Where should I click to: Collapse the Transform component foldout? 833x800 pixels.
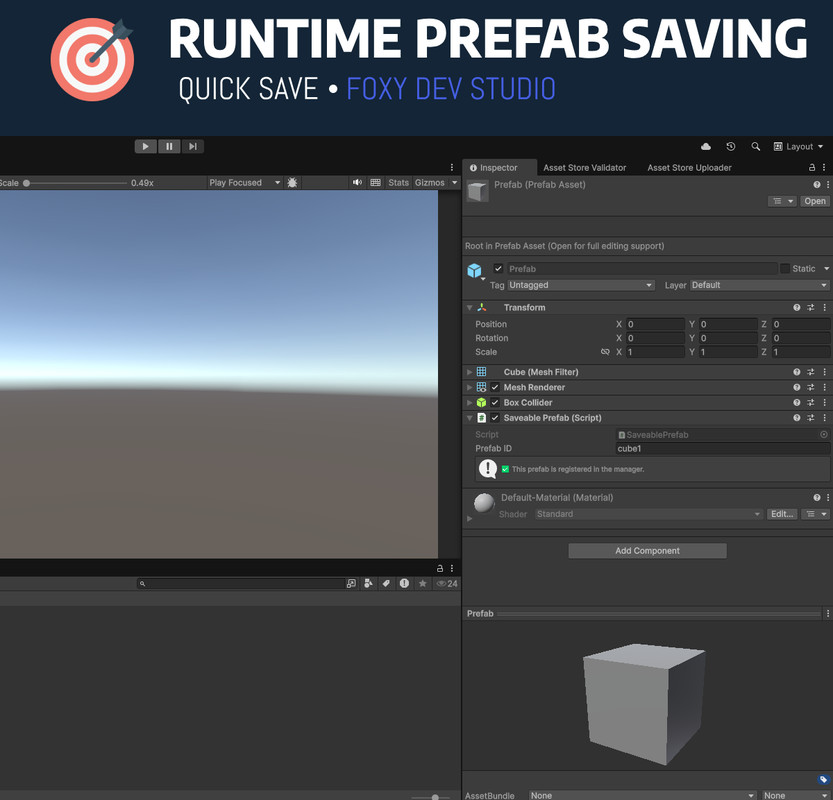click(x=470, y=308)
